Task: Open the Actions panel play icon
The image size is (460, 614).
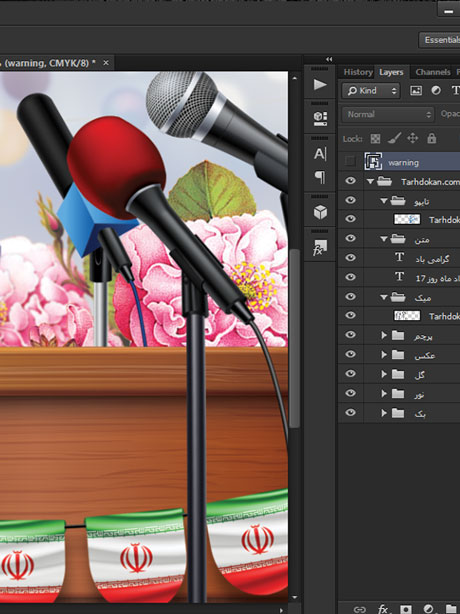Action: click(x=320, y=85)
